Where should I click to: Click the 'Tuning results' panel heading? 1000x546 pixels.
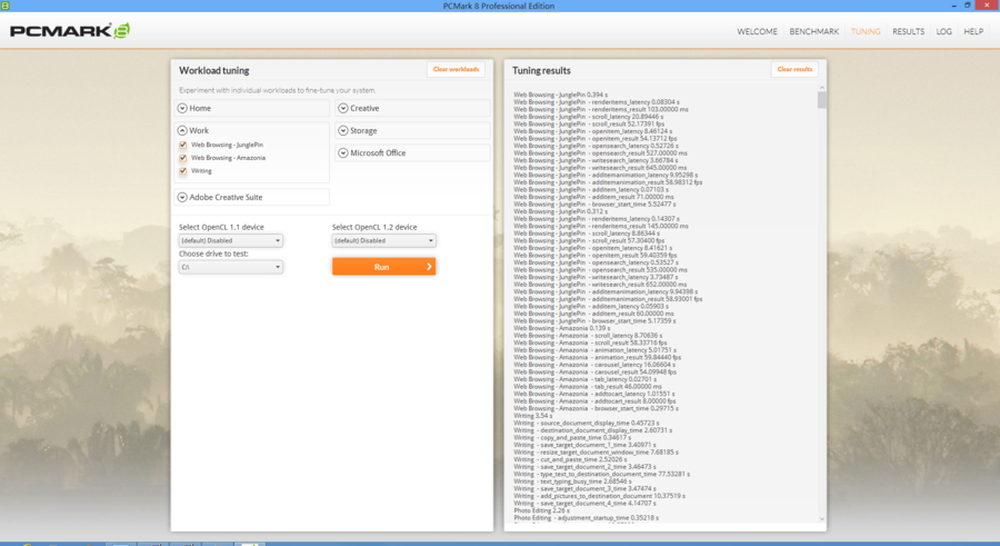click(541, 70)
